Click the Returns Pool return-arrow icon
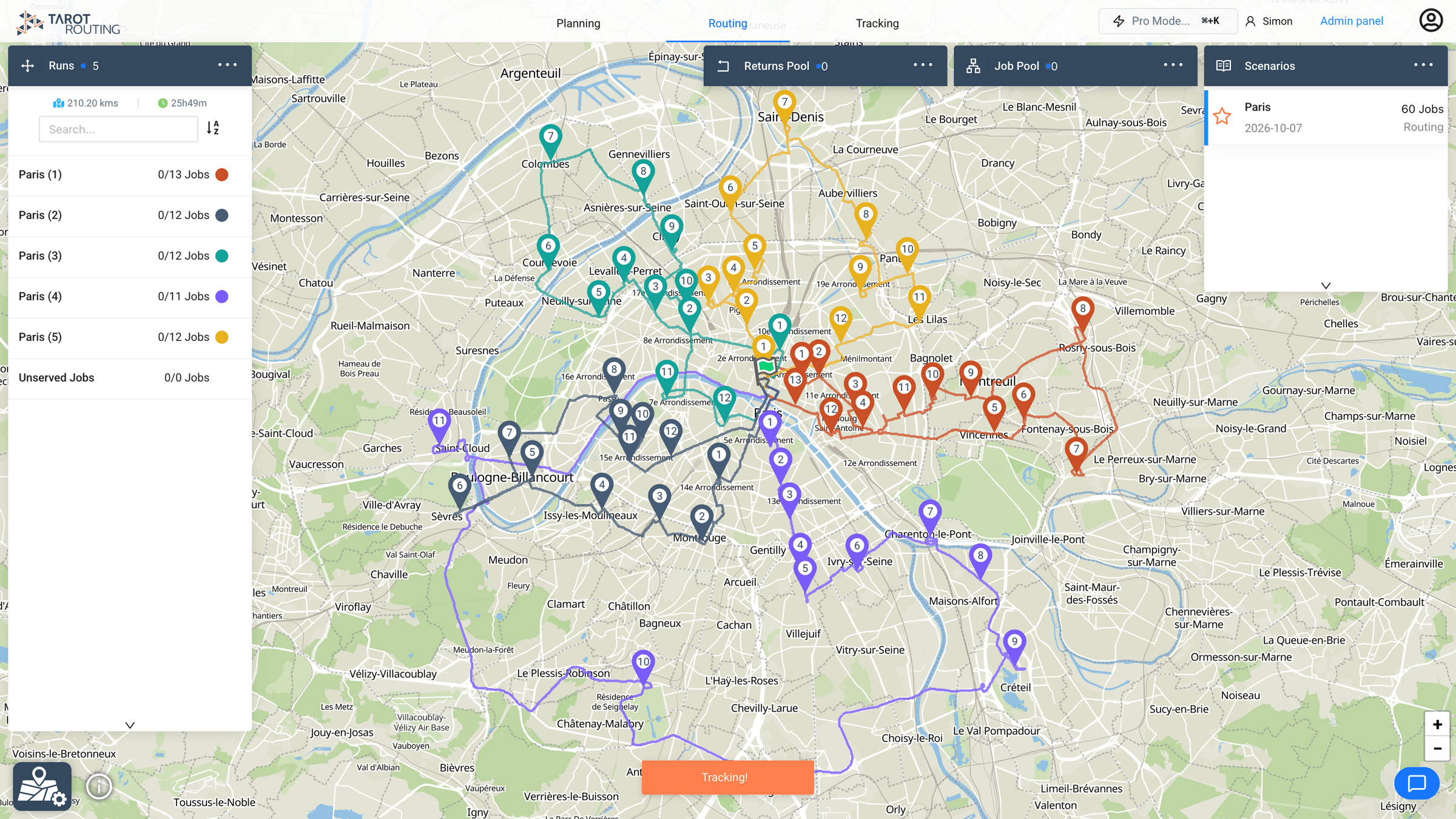Image resolution: width=1456 pixels, height=819 pixels. 723,66
